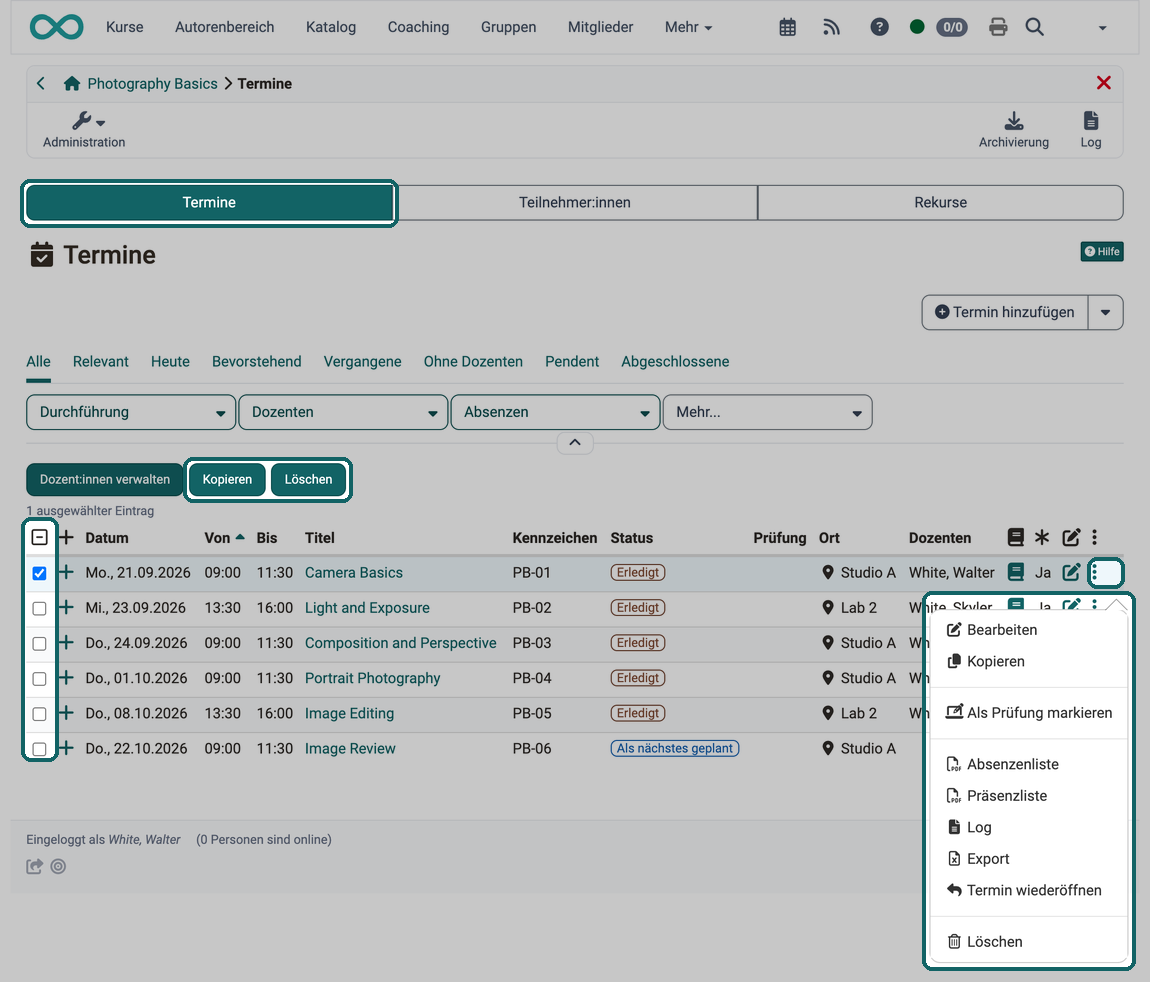
Task: Select the Image Editing row checkbox
Action: coord(40,714)
